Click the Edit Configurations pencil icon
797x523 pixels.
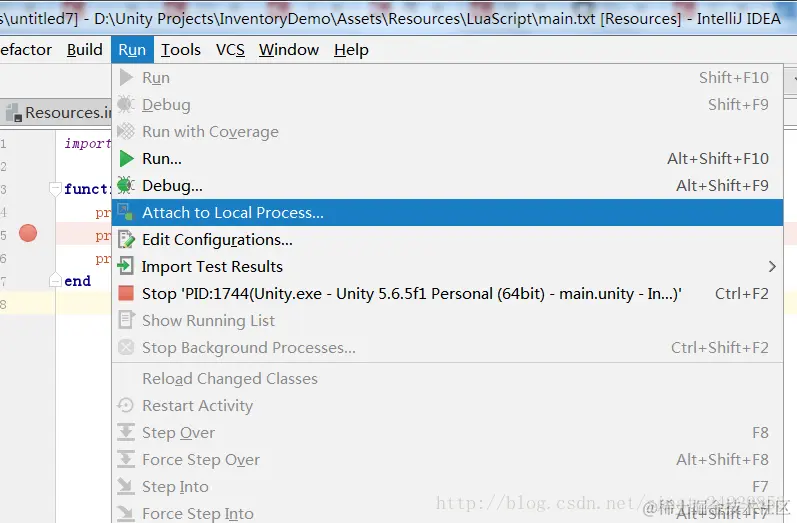(x=126, y=239)
